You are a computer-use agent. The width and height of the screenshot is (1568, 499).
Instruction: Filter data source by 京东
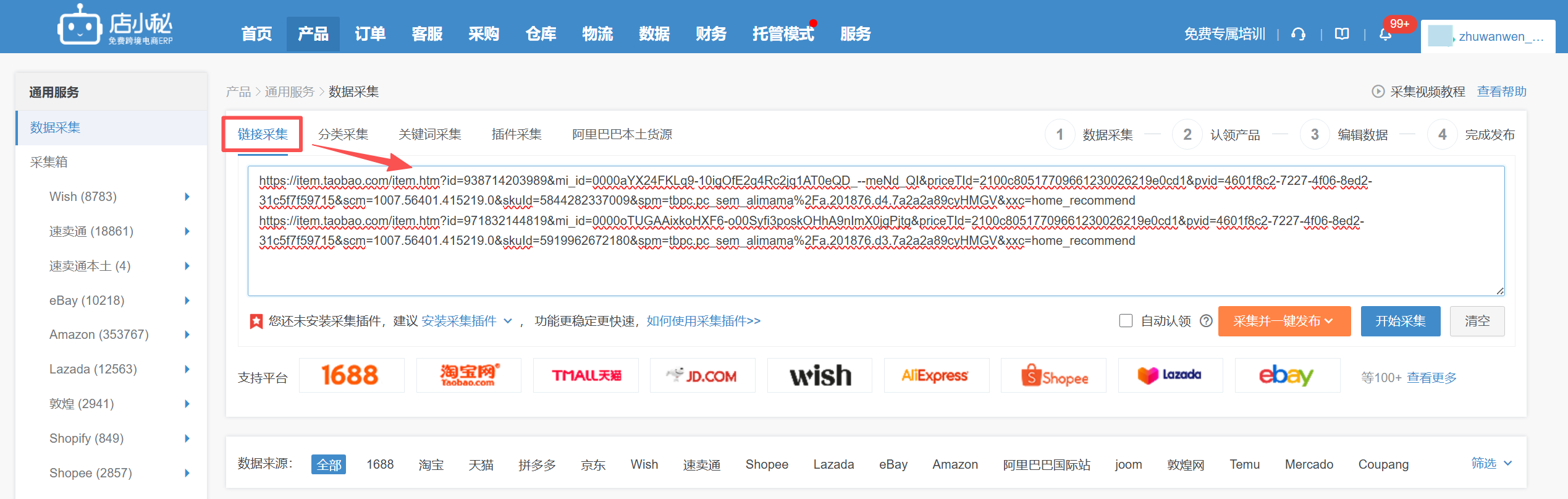pos(593,464)
